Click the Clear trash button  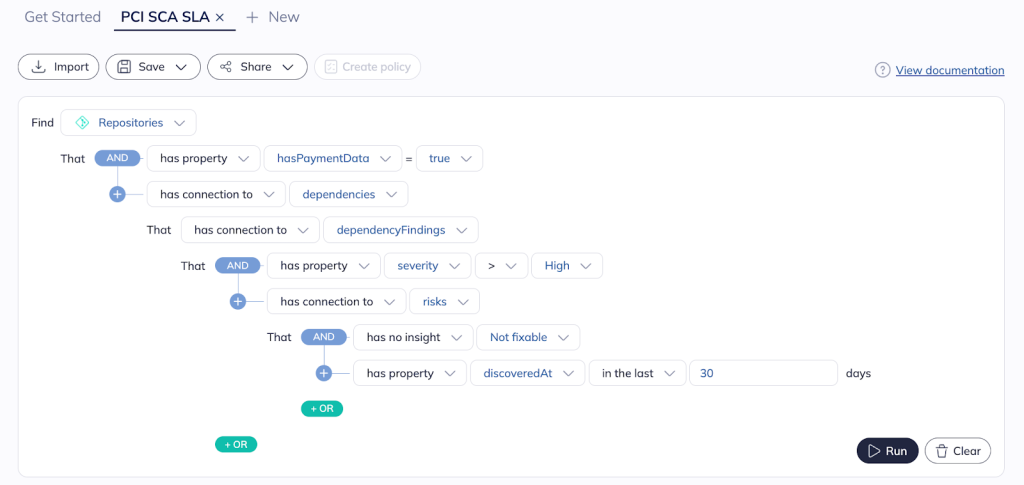coord(957,451)
